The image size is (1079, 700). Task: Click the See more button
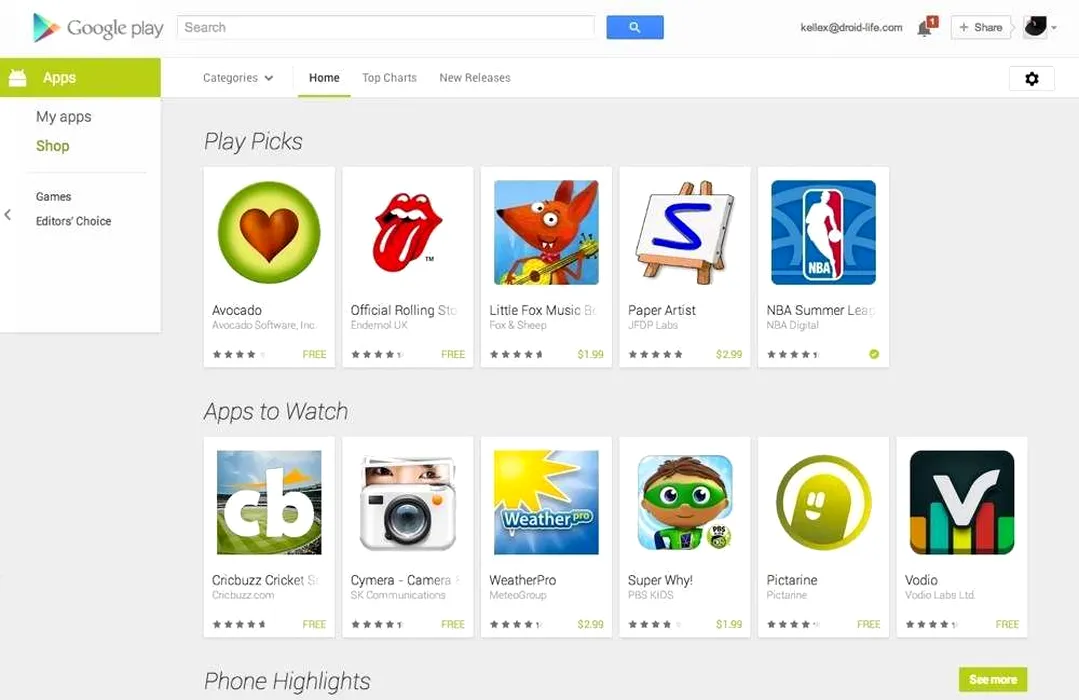[x=993, y=679]
